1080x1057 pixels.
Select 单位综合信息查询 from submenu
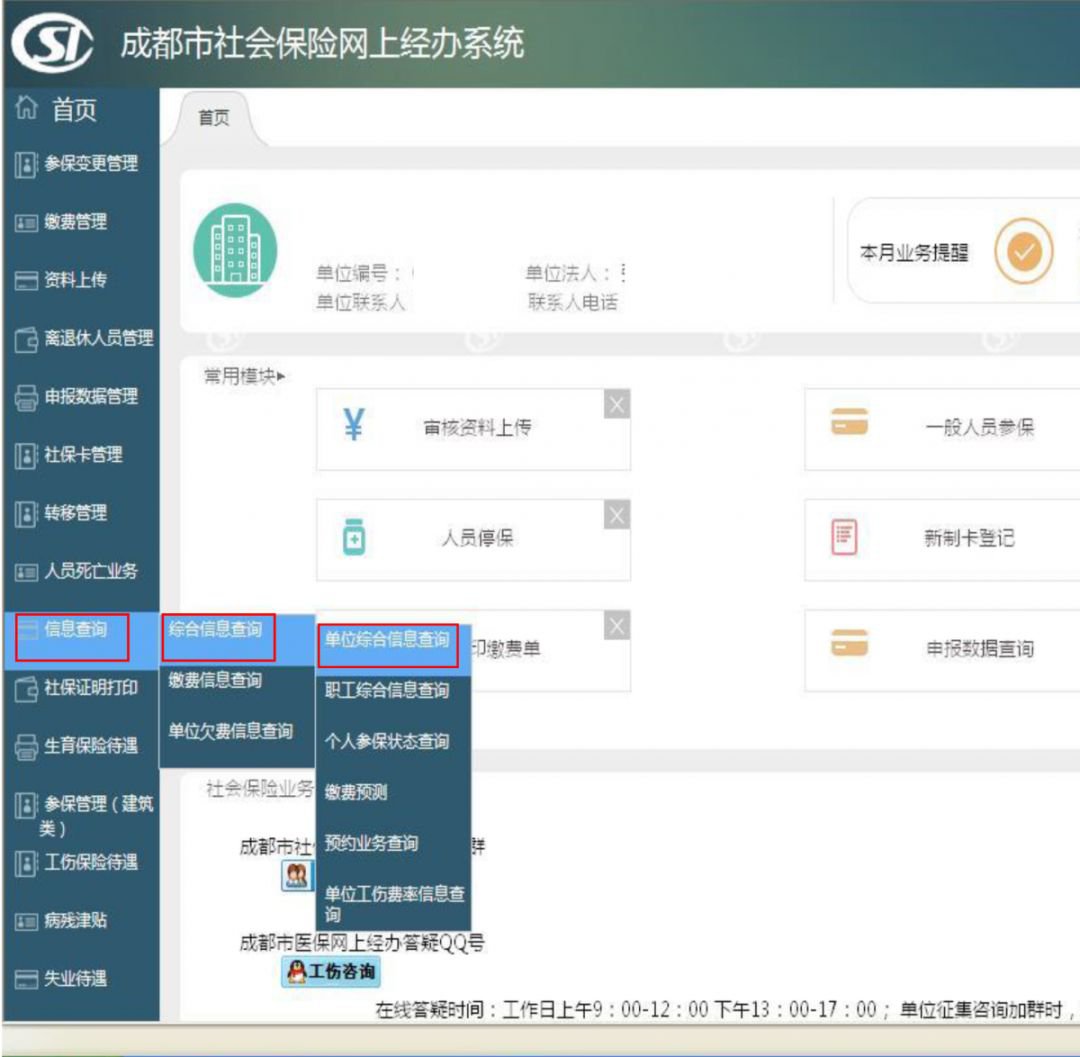coord(388,640)
